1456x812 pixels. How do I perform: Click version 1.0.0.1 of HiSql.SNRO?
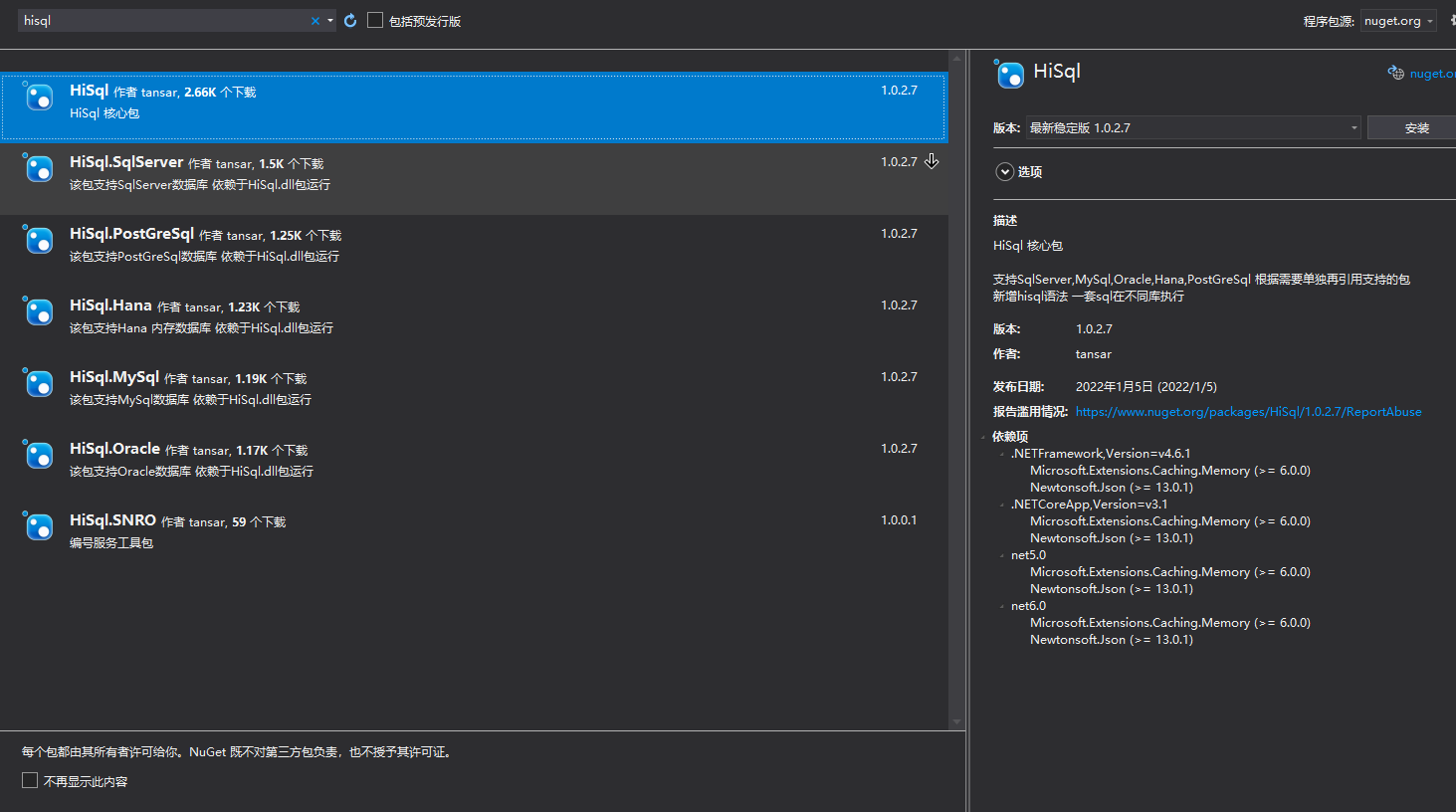click(x=899, y=520)
